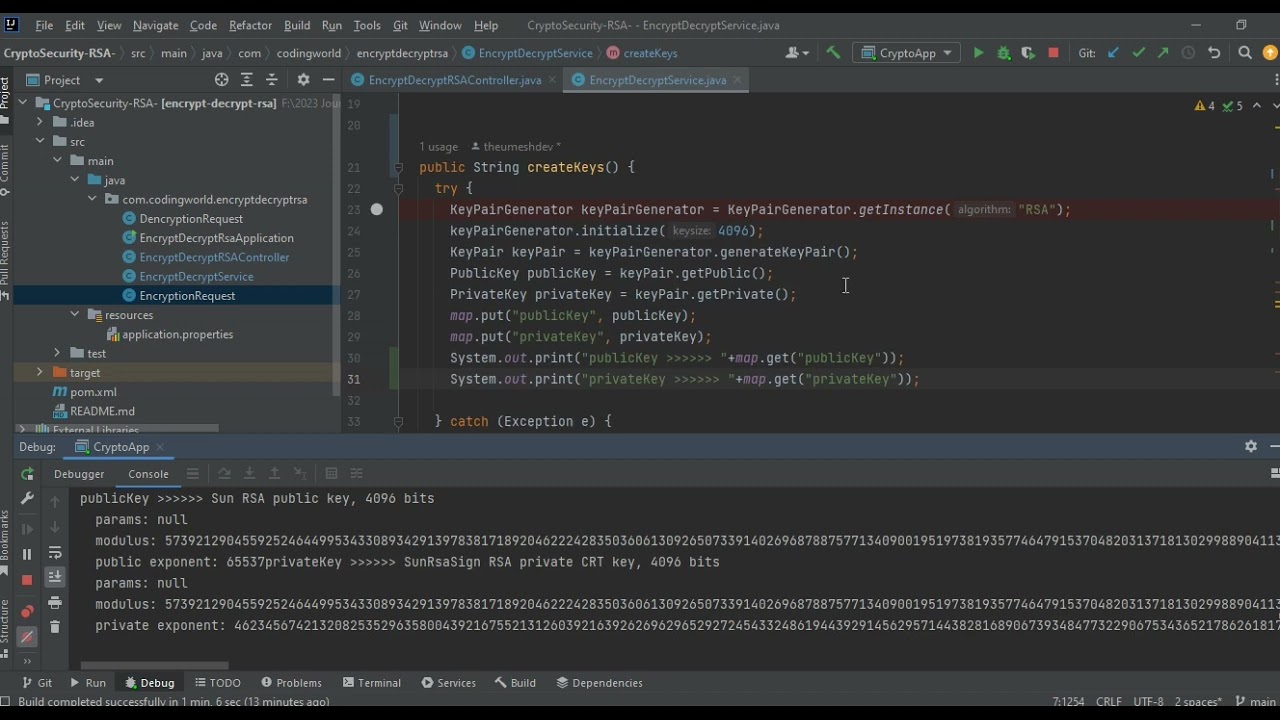Stop CryptoApp from the Debug side toolbar
Screen dimensions: 1280x720
[x=27, y=580]
